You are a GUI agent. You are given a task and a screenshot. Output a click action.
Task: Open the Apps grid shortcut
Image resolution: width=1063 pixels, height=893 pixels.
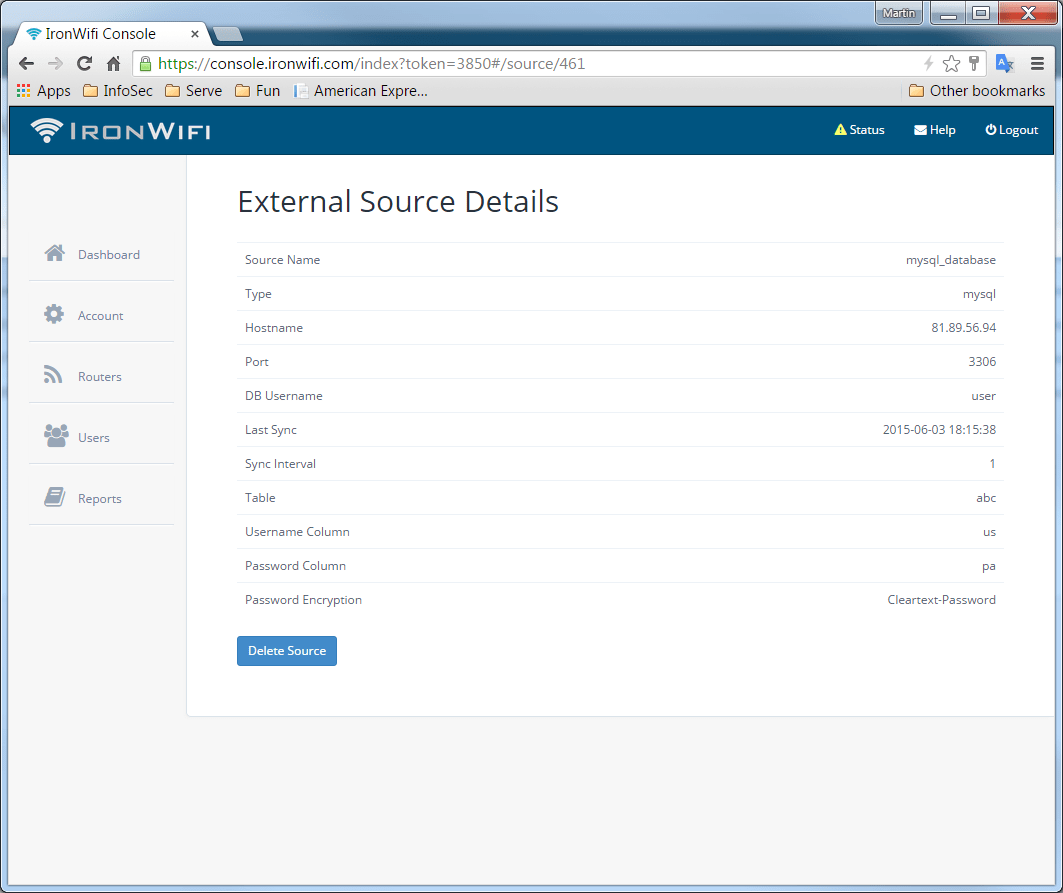(43, 91)
